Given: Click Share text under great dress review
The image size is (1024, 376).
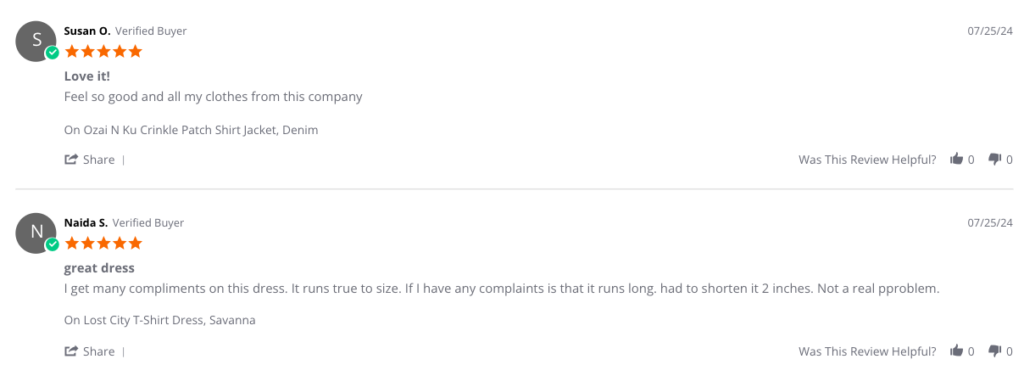Looking at the screenshot, I should pos(99,351).
